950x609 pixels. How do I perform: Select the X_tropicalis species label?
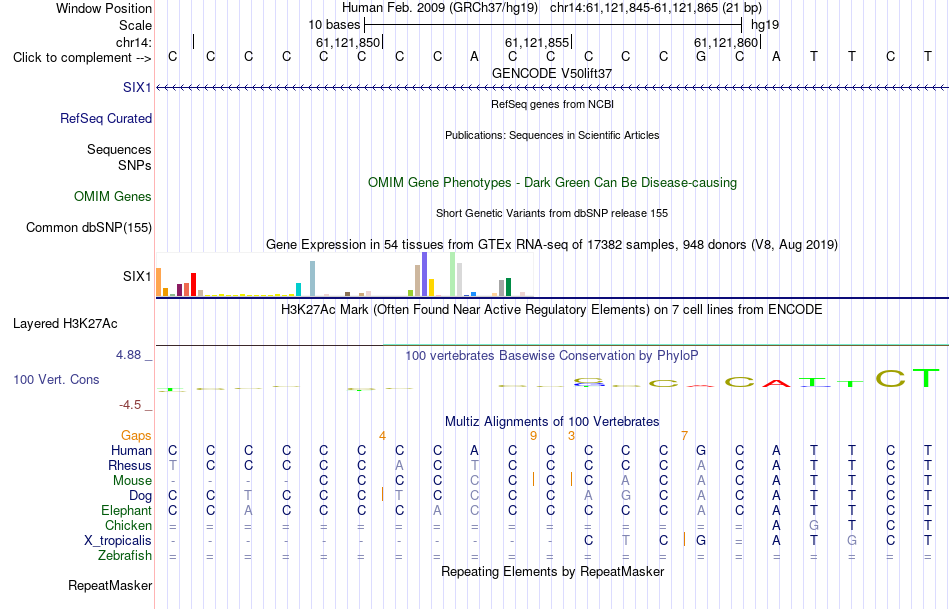click(x=118, y=541)
